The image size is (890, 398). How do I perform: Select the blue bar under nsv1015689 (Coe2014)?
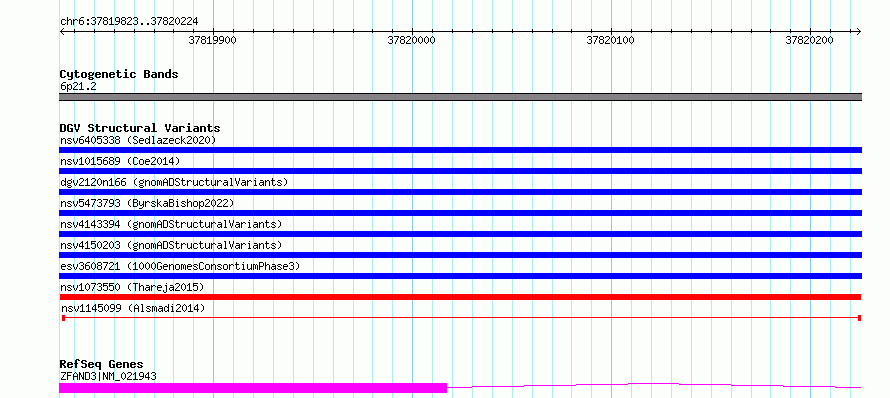[460, 171]
